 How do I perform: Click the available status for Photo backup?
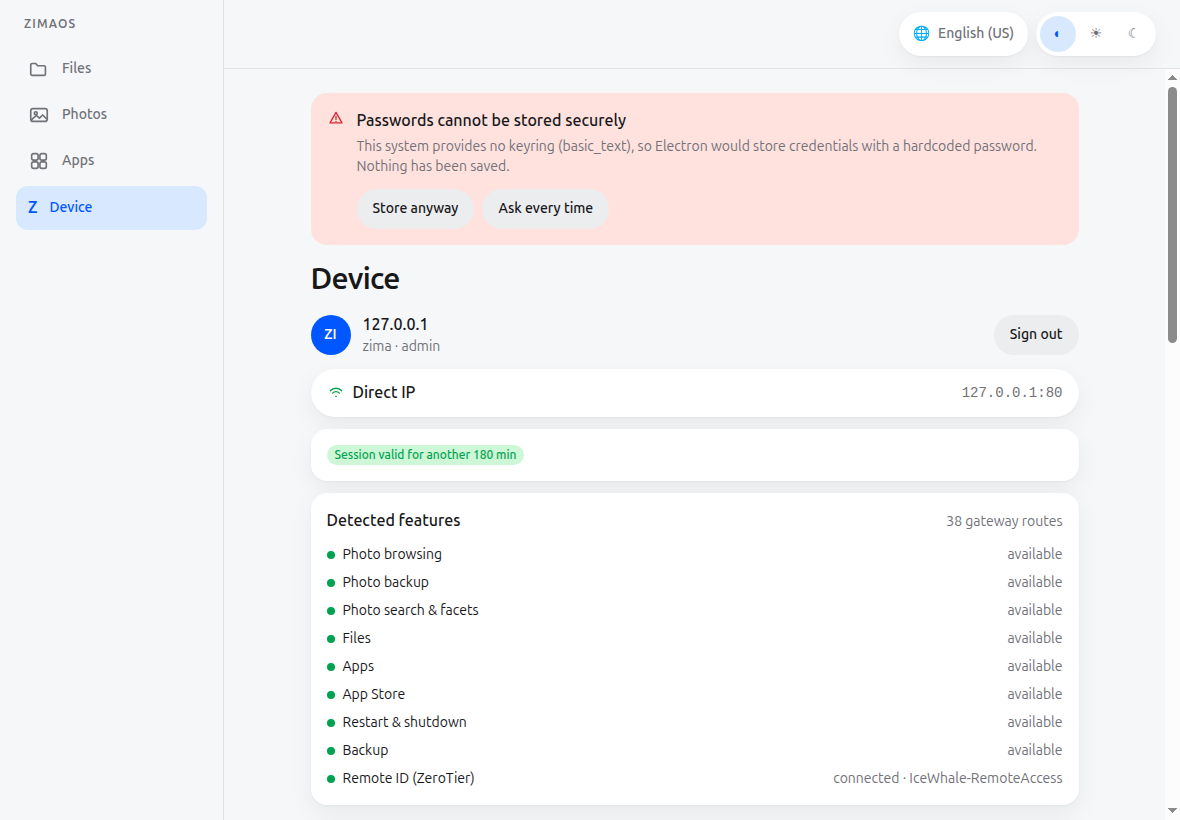[x=1035, y=582]
